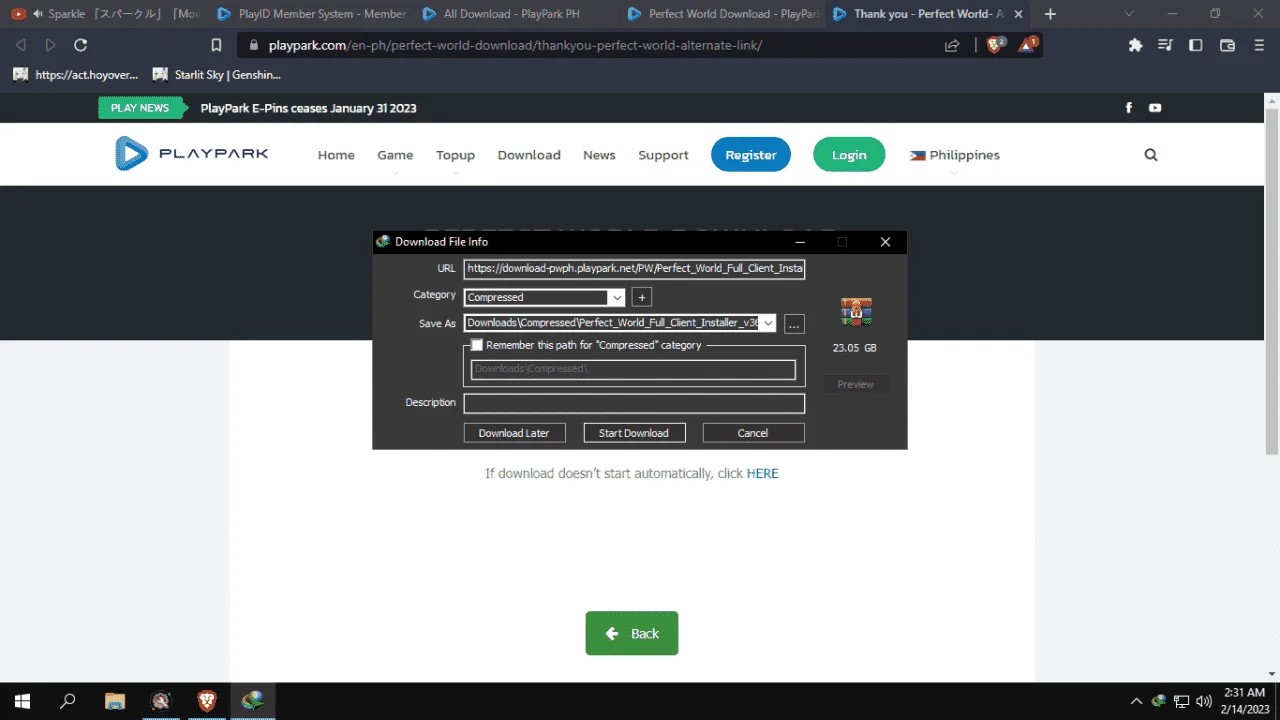Screen dimensions: 1280x720
Task: Click the WinRAR file type icon
Action: coord(856,313)
